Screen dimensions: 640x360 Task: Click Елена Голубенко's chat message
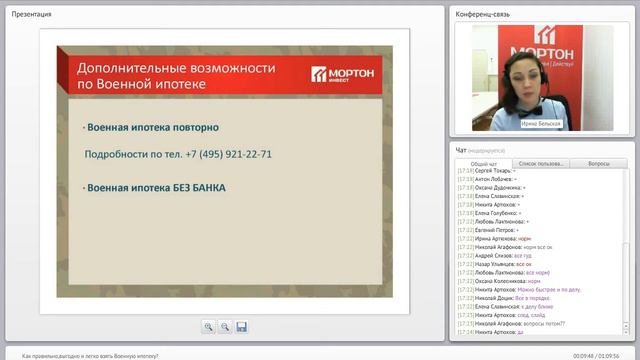point(489,213)
